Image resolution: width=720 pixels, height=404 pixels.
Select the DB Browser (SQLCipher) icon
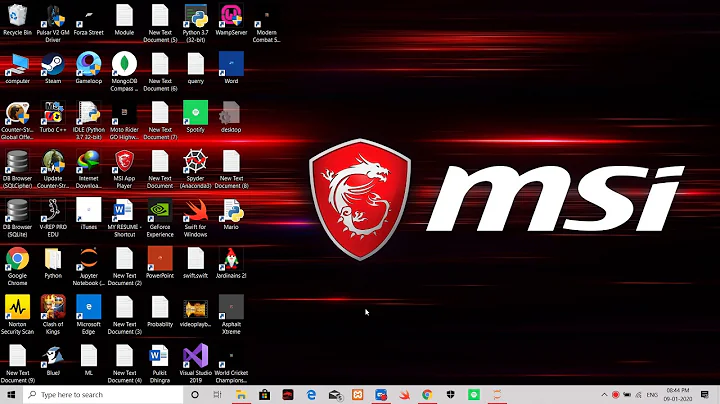(17, 169)
